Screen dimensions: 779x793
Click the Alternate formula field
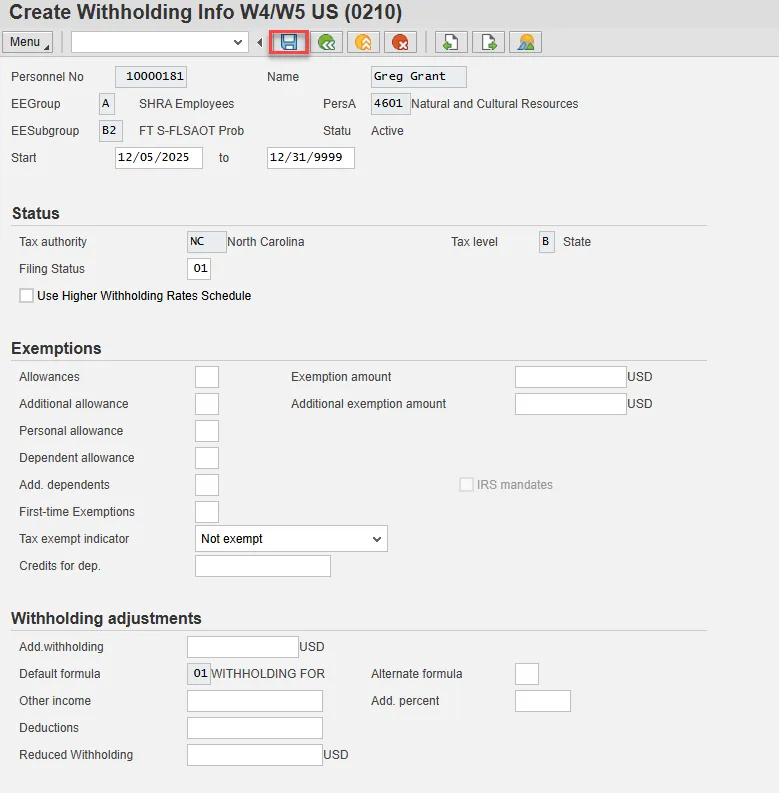pos(526,674)
